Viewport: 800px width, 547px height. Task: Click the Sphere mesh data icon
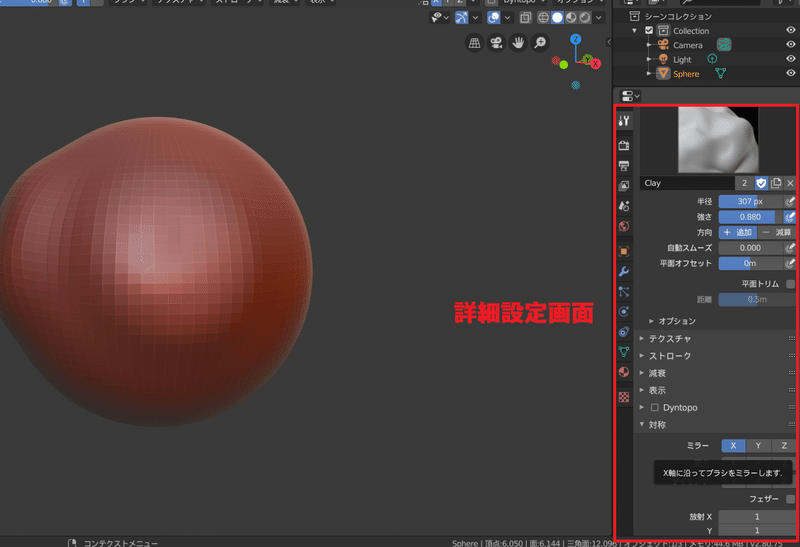[x=720, y=73]
